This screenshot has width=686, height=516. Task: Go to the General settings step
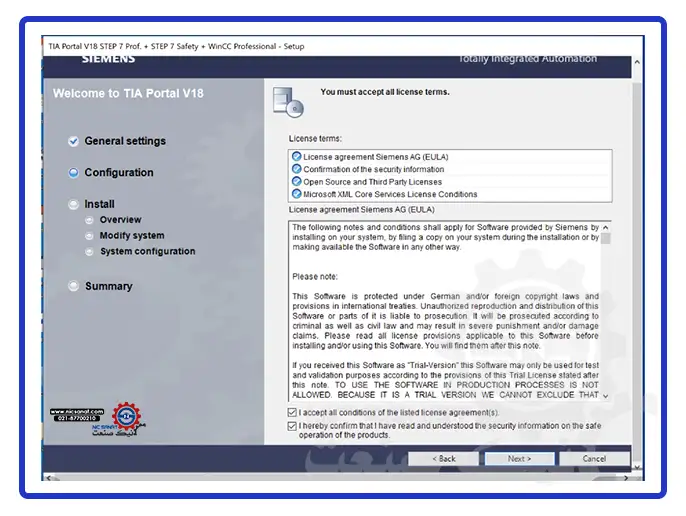tap(125, 141)
